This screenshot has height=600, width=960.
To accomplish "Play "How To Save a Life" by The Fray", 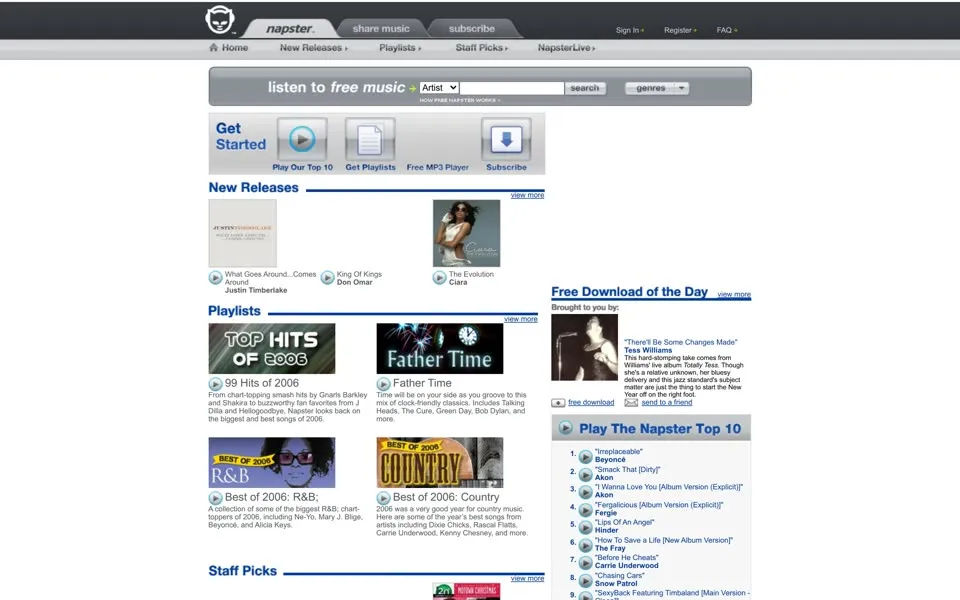I will pyautogui.click(x=585, y=545).
